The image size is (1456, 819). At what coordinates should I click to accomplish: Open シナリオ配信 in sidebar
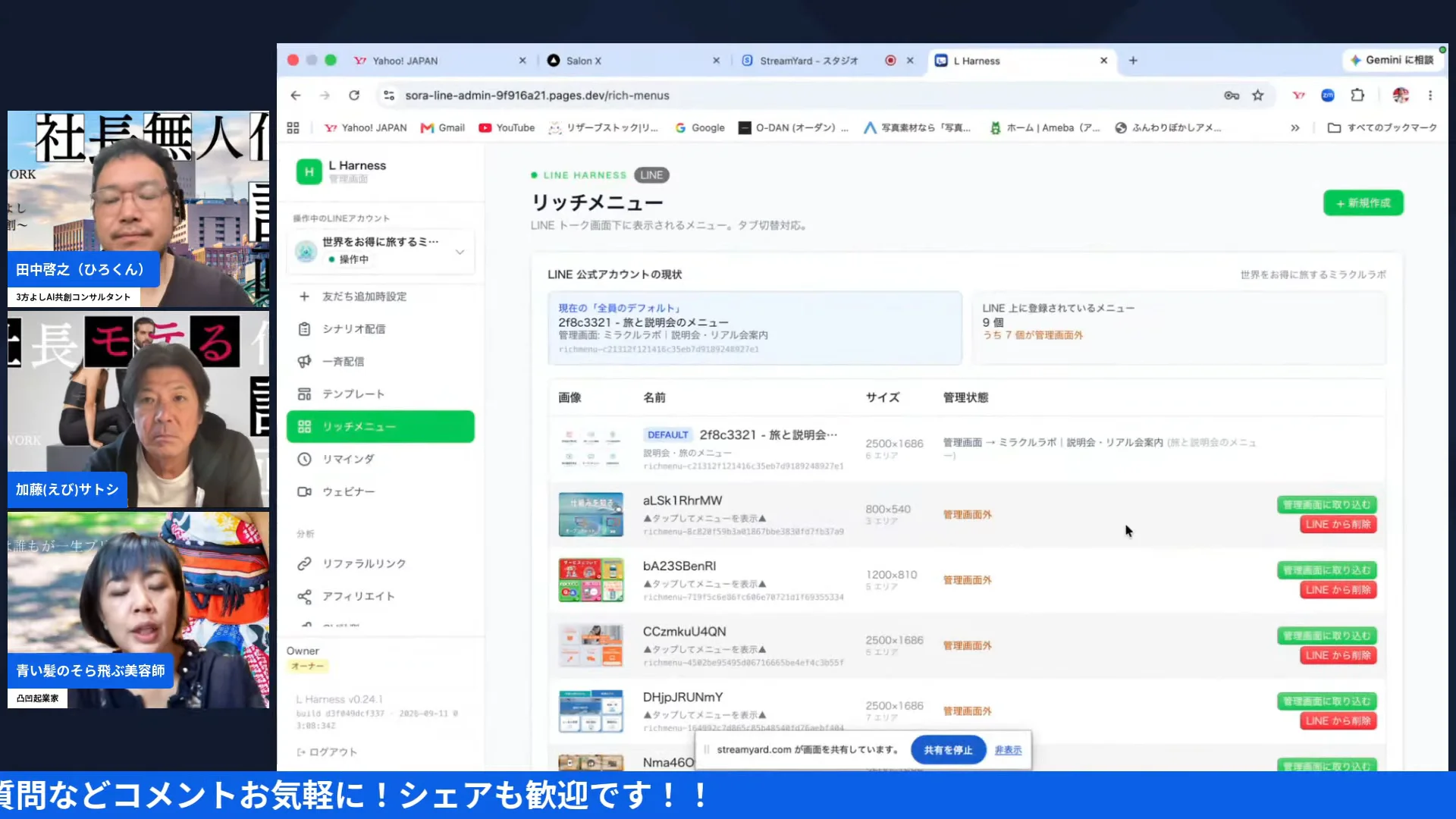pos(381,329)
